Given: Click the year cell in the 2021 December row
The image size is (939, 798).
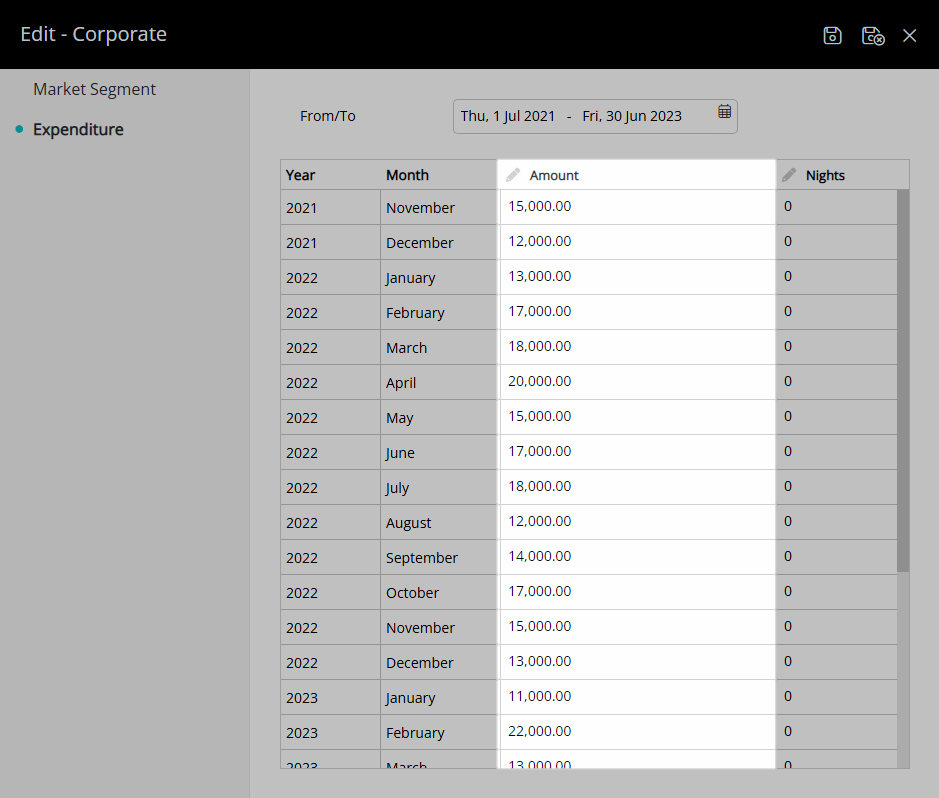Looking at the screenshot, I should click(x=331, y=242).
